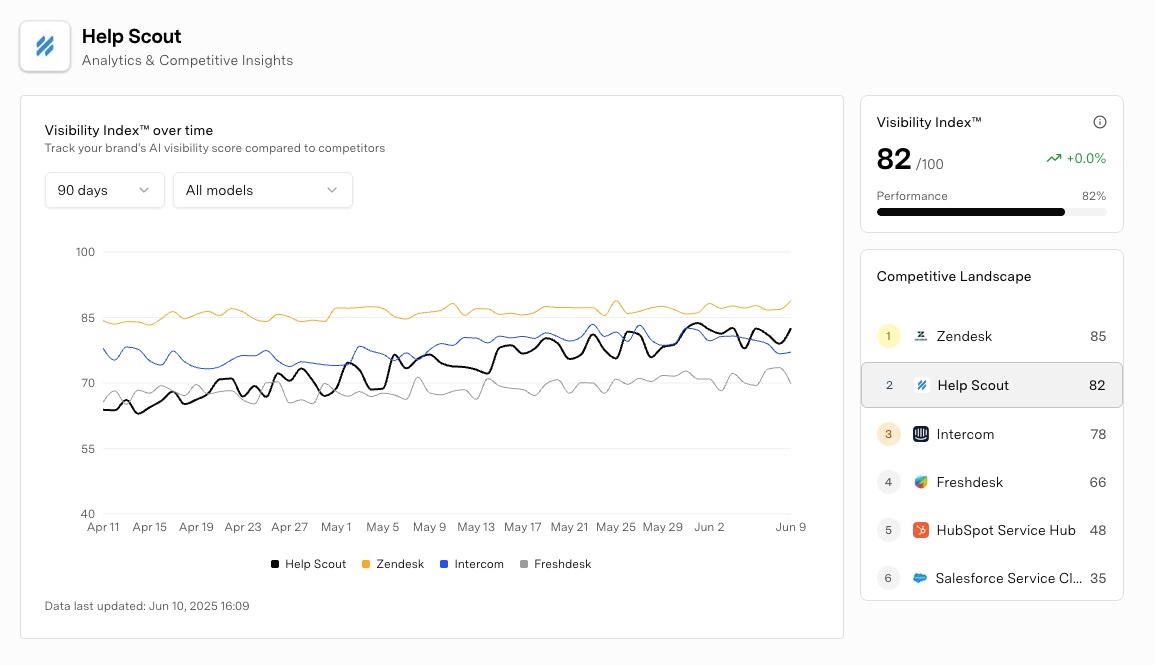The width and height of the screenshot is (1155, 665).
Task: Toggle Zendesk series in chart legend
Action: tap(393, 564)
